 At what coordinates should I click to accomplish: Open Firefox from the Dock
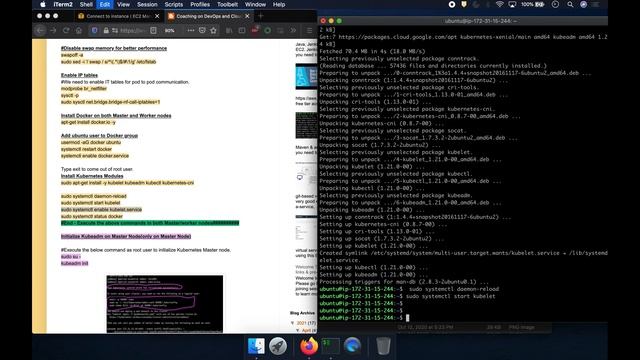point(309,346)
